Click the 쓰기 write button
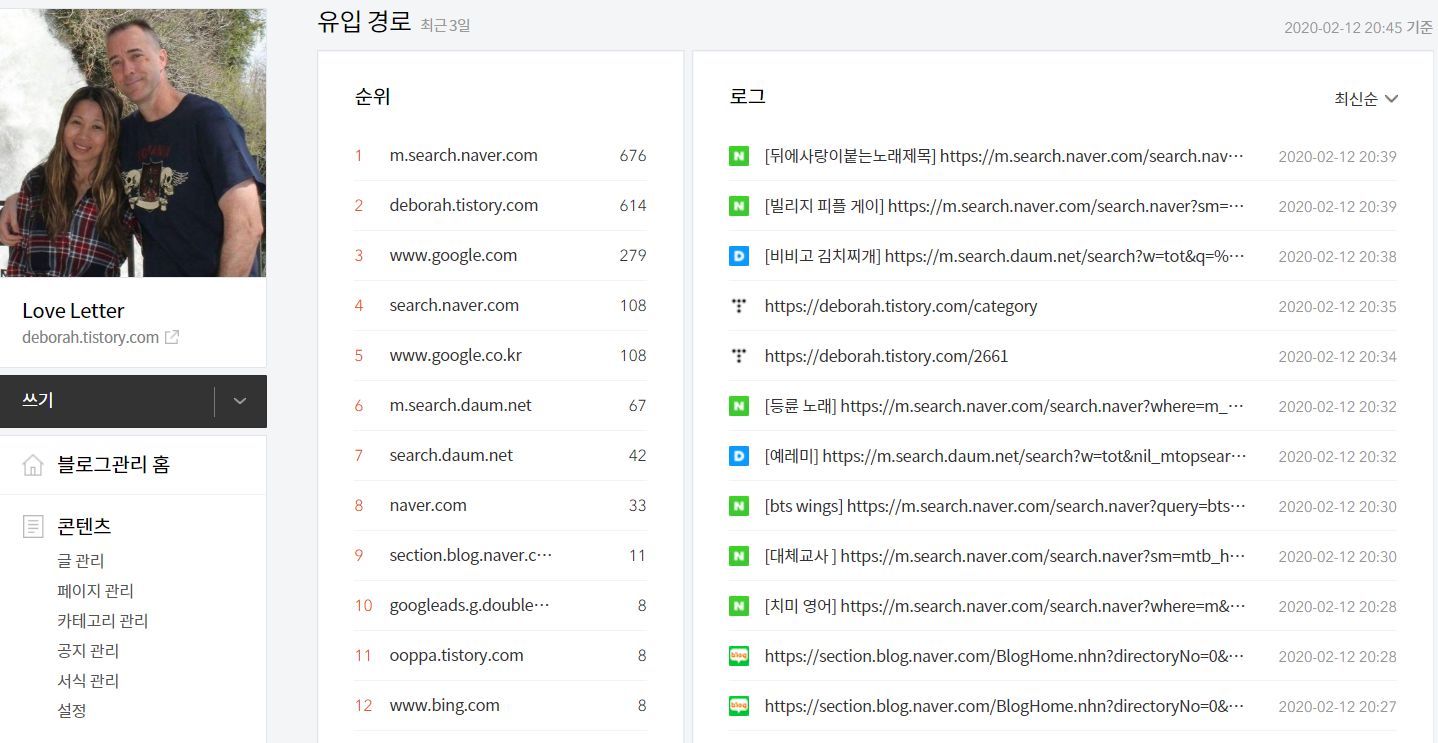1438x743 pixels. coord(107,401)
